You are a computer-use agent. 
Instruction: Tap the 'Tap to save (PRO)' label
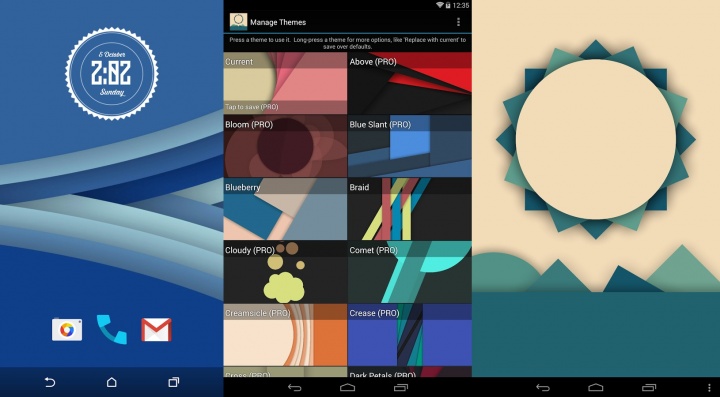[252, 107]
